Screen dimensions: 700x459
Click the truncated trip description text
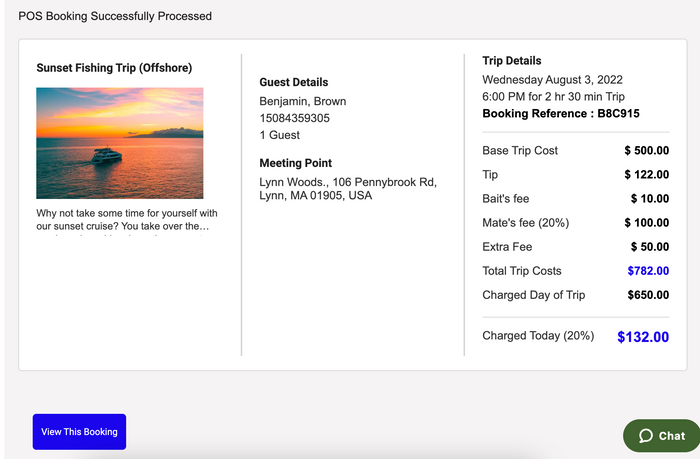coord(126,219)
